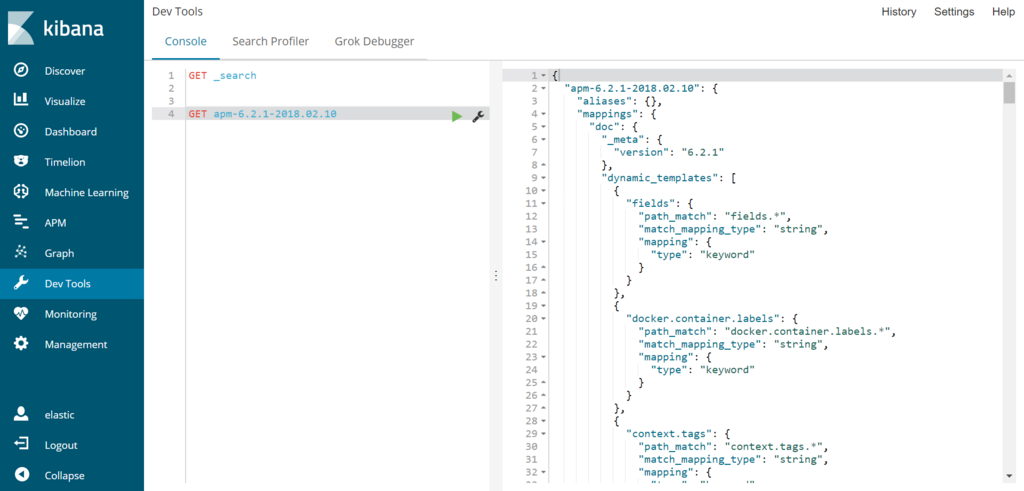The image size is (1024, 491).
Task: Click the Kibana logo
Action: tap(56, 29)
